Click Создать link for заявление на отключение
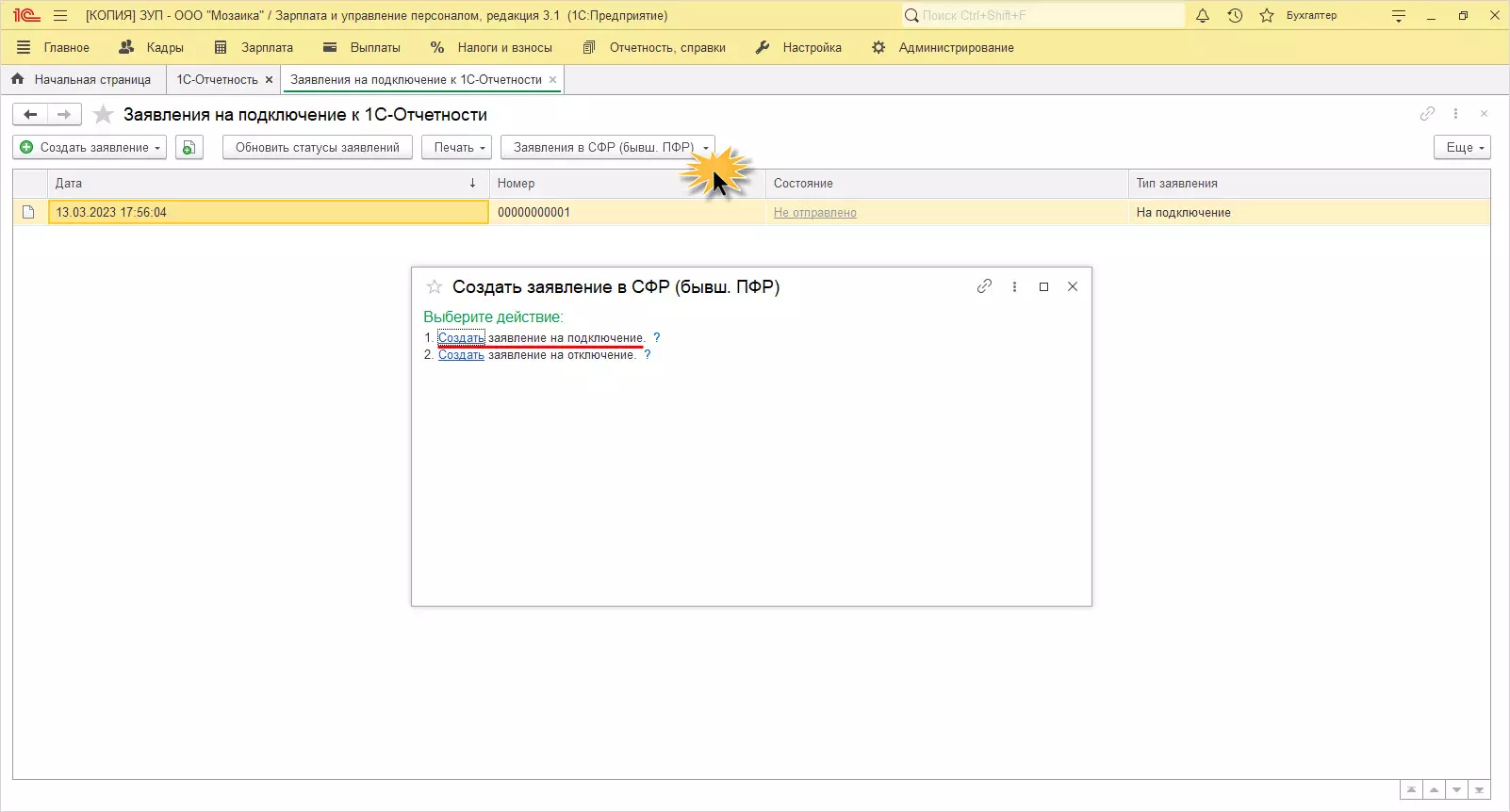Screen dimensions: 1510x812 tap(461, 355)
